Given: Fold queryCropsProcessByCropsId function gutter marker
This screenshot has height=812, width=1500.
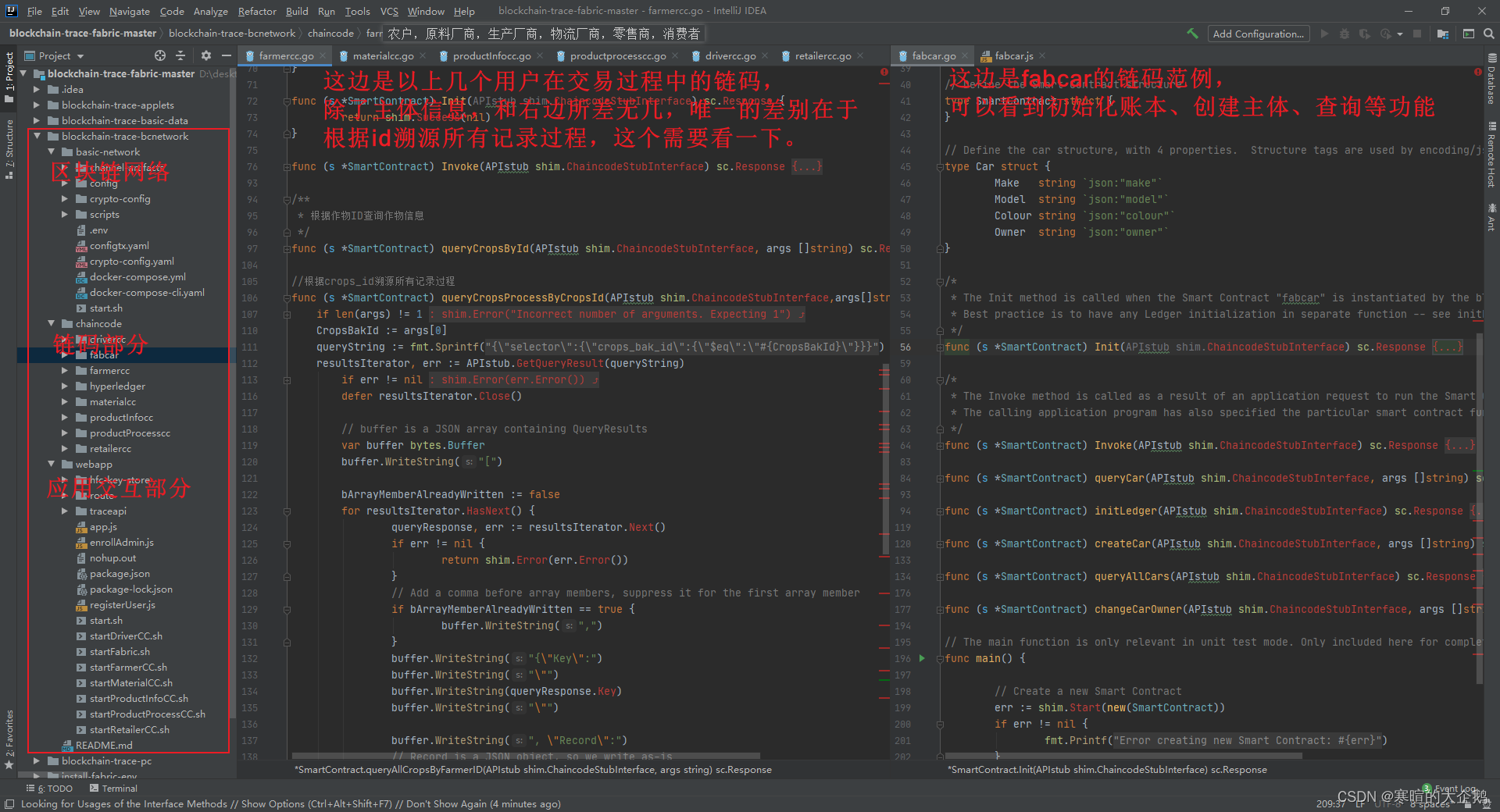Looking at the screenshot, I should [x=287, y=298].
